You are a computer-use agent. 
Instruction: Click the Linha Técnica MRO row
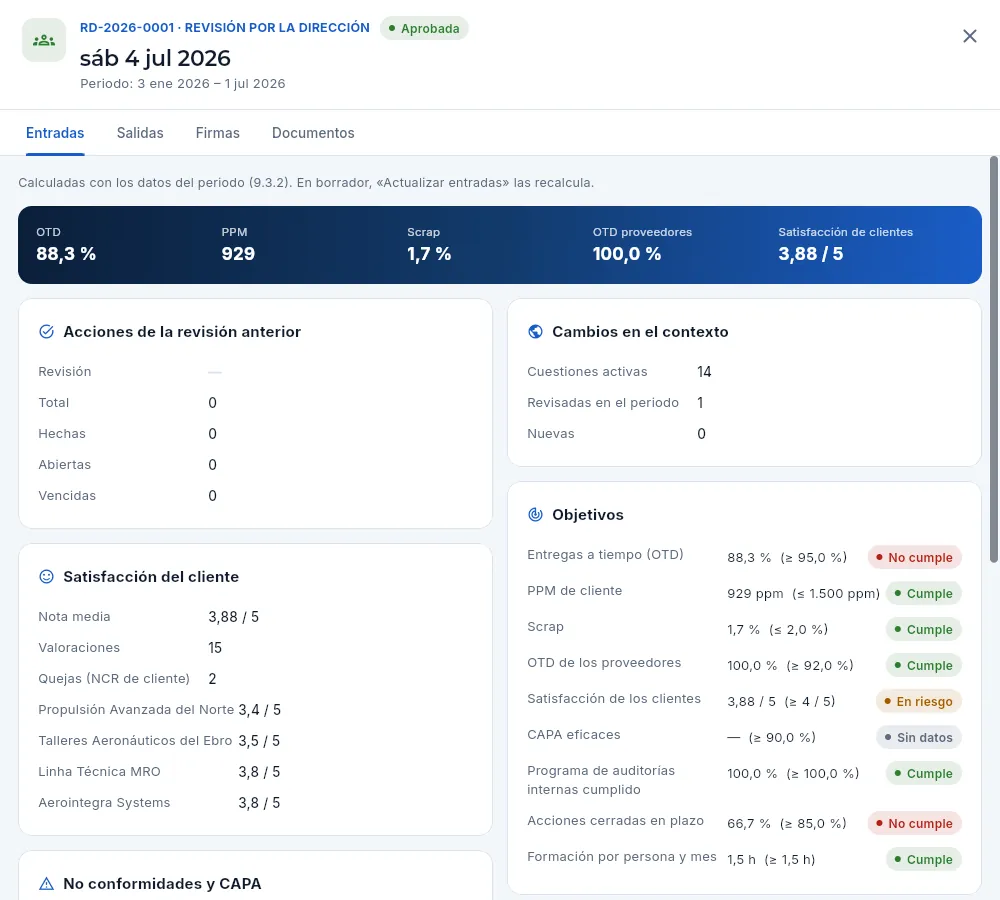point(255,772)
